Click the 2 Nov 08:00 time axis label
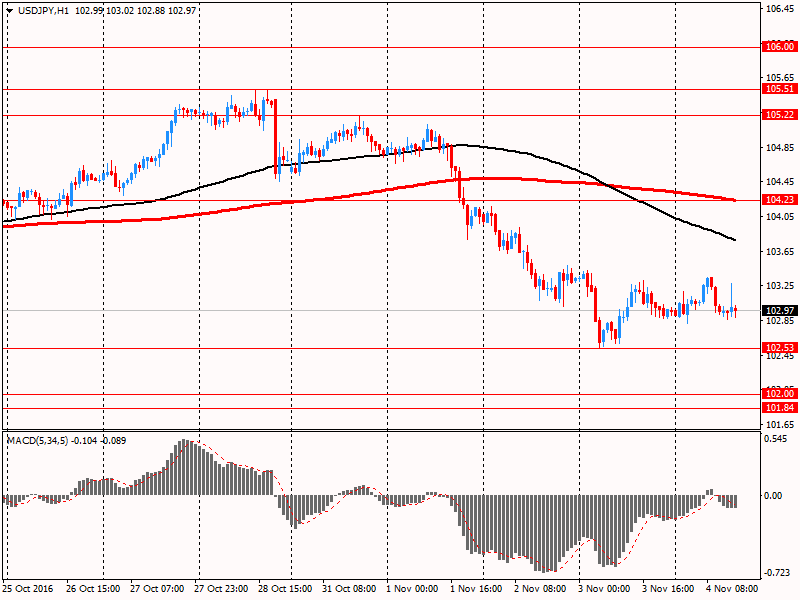This screenshot has height=600, width=800. point(540,589)
